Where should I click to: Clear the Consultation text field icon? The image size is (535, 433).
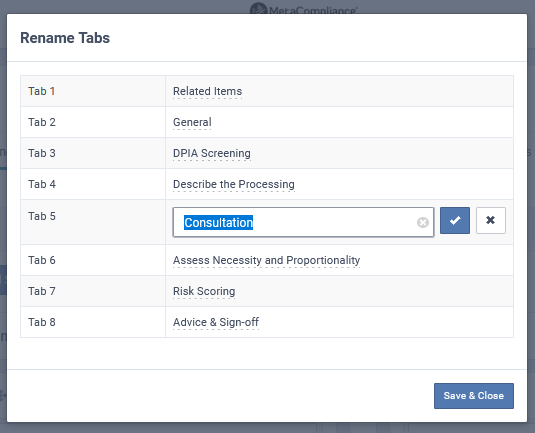pyautogui.click(x=422, y=222)
